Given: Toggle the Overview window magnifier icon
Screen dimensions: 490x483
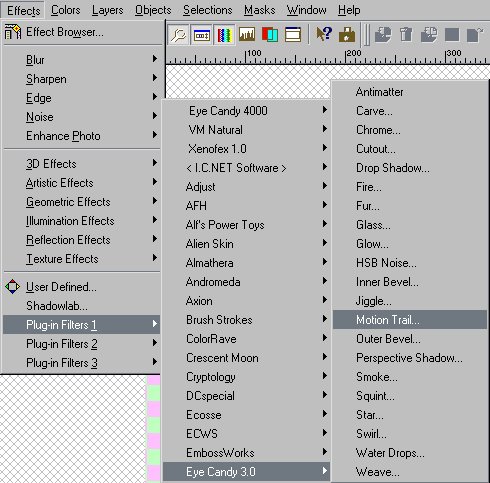Looking at the screenshot, I should [179, 35].
